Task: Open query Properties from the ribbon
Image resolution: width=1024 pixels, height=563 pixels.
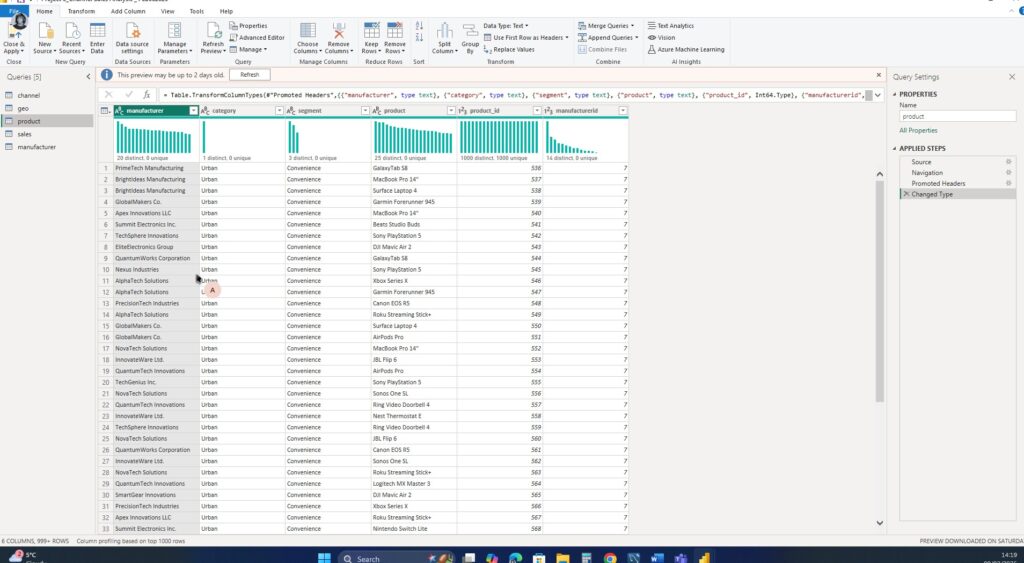Action: pos(248,25)
